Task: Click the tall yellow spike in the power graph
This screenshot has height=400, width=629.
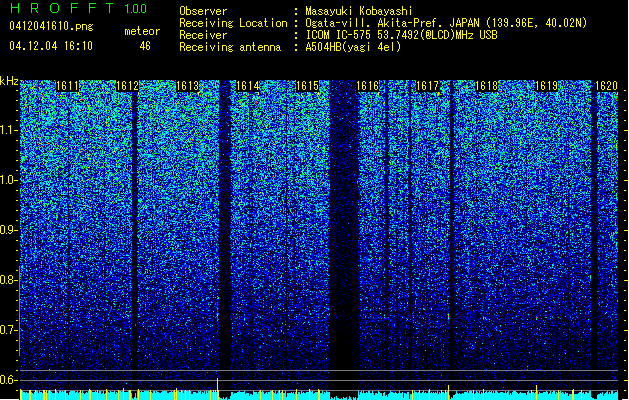Action: (217, 388)
